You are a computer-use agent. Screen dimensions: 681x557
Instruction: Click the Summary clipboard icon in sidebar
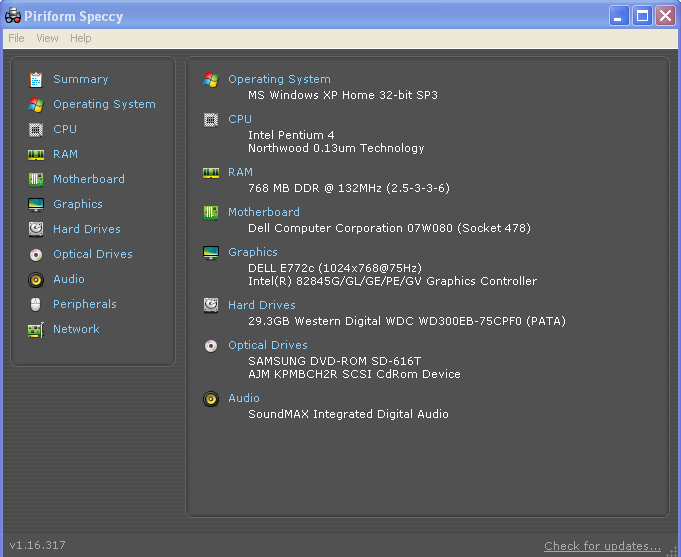[36, 80]
